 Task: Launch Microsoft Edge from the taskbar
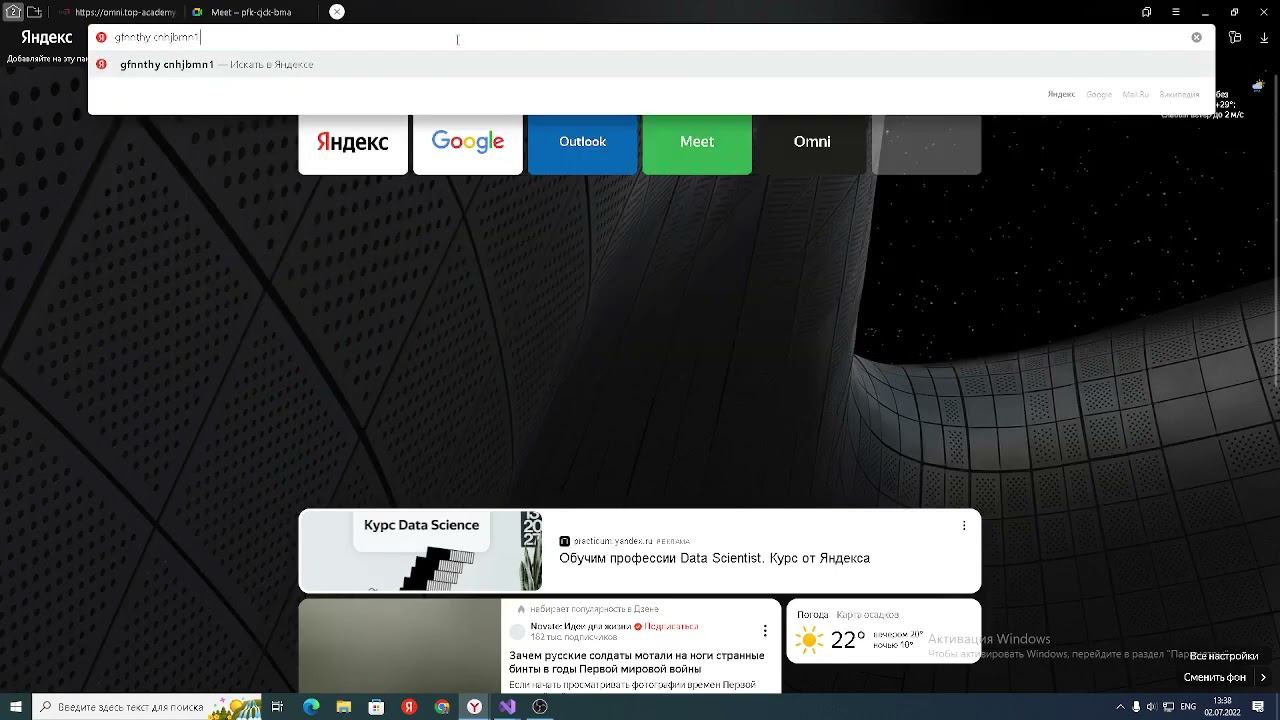coord(311,707)
